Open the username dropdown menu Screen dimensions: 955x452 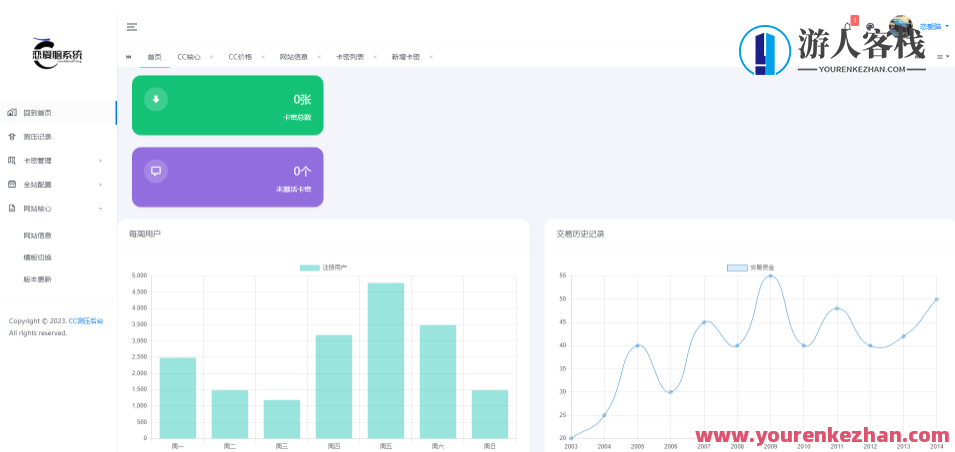pos(934,26)
